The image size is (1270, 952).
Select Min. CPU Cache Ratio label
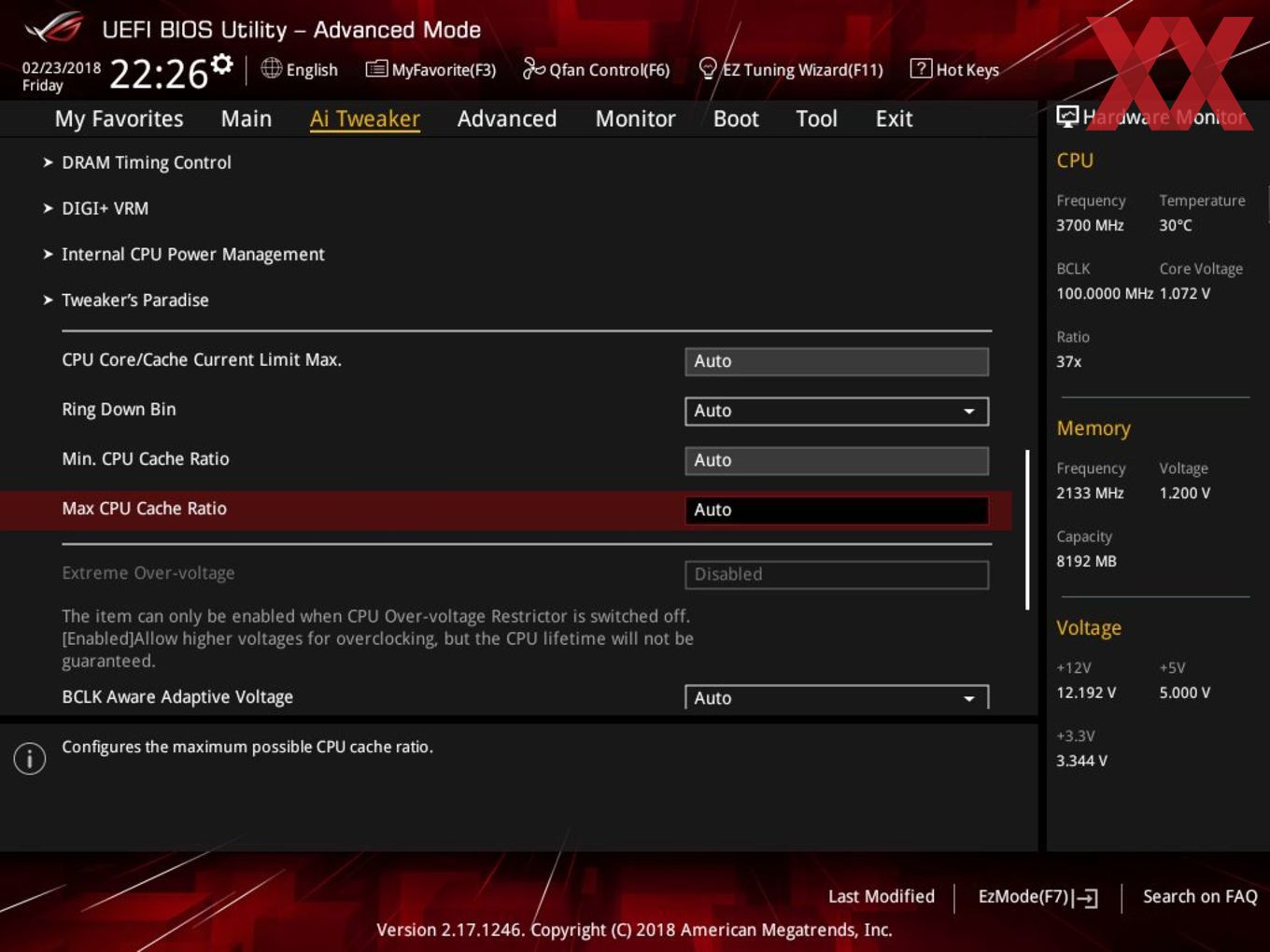point(145,458)
